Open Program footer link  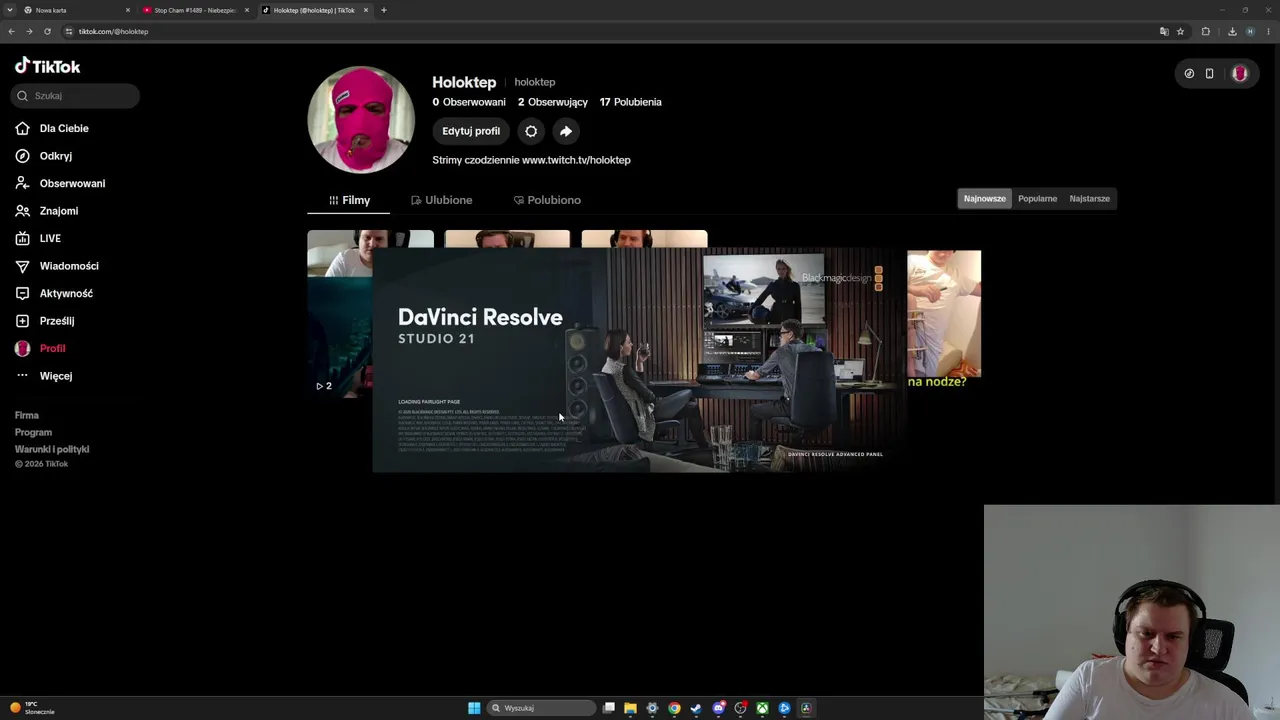33,432
